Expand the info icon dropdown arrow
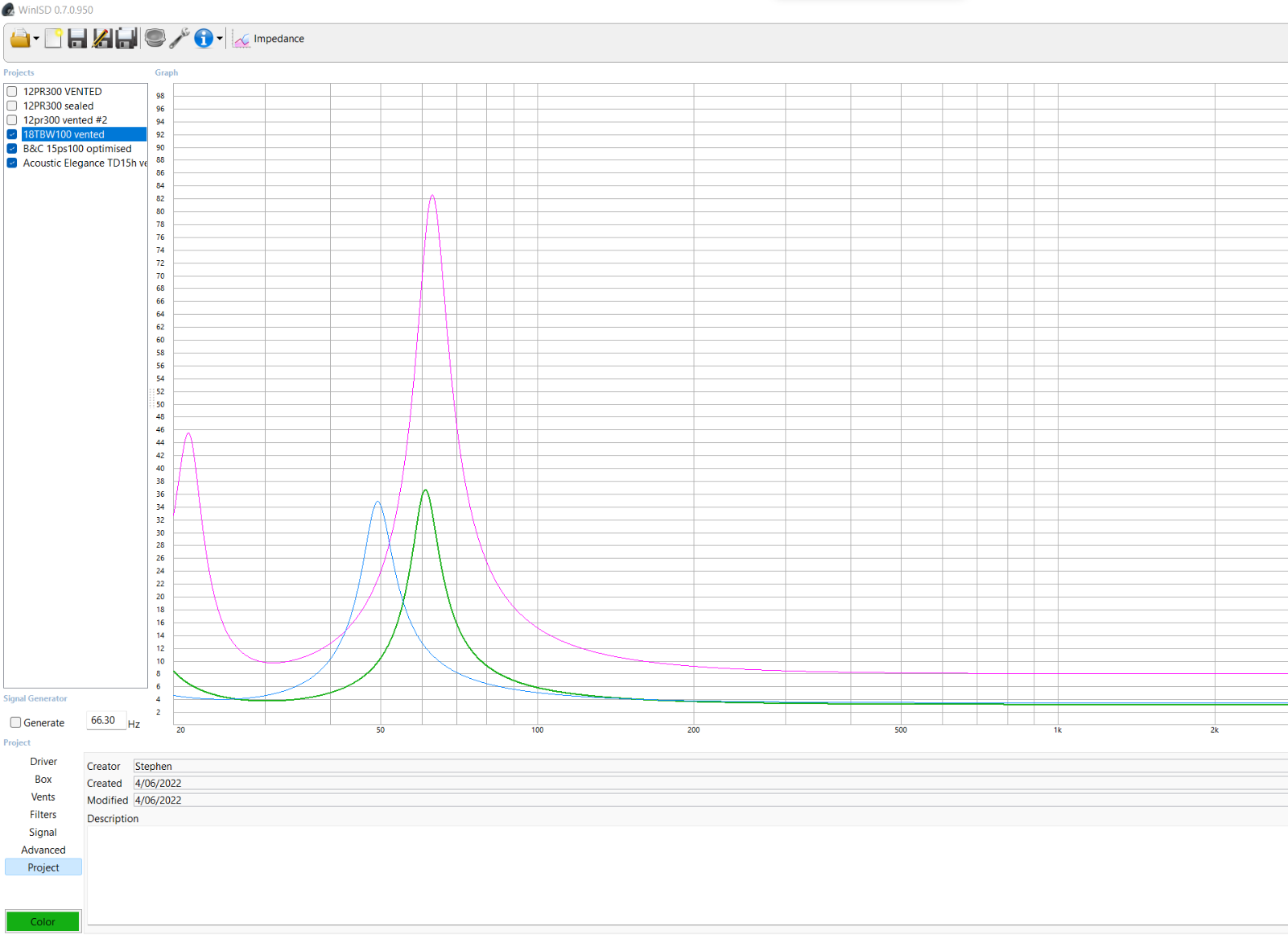This screenshot has width=1288, height=935. point(219,39)
